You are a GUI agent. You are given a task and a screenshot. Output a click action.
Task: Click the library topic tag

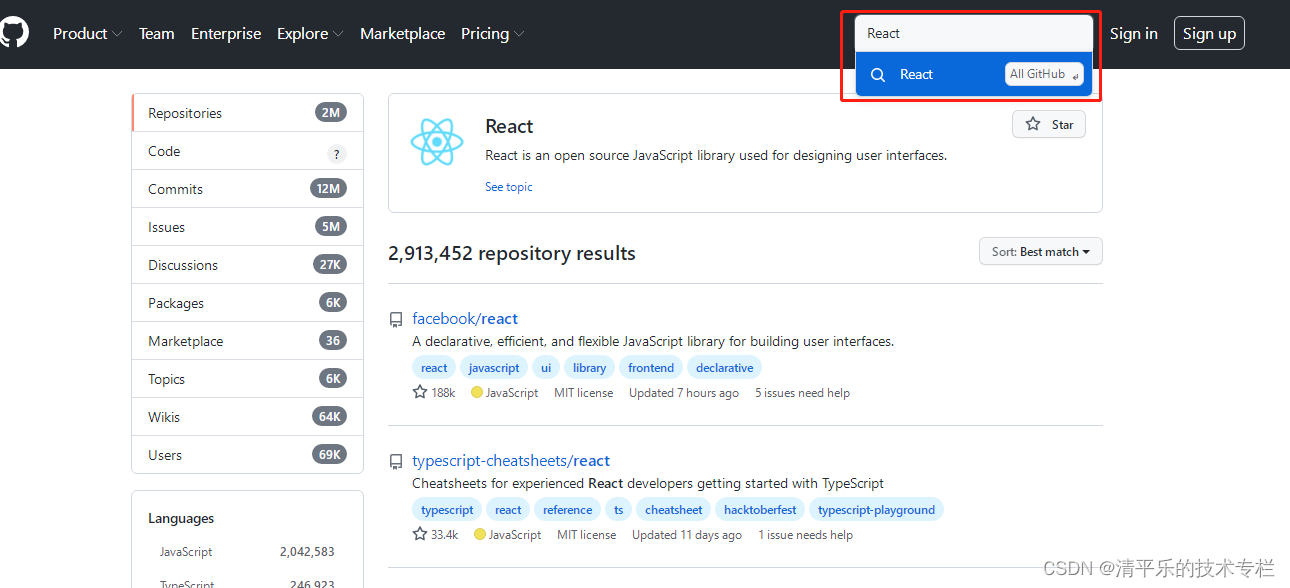coord(589,368)
